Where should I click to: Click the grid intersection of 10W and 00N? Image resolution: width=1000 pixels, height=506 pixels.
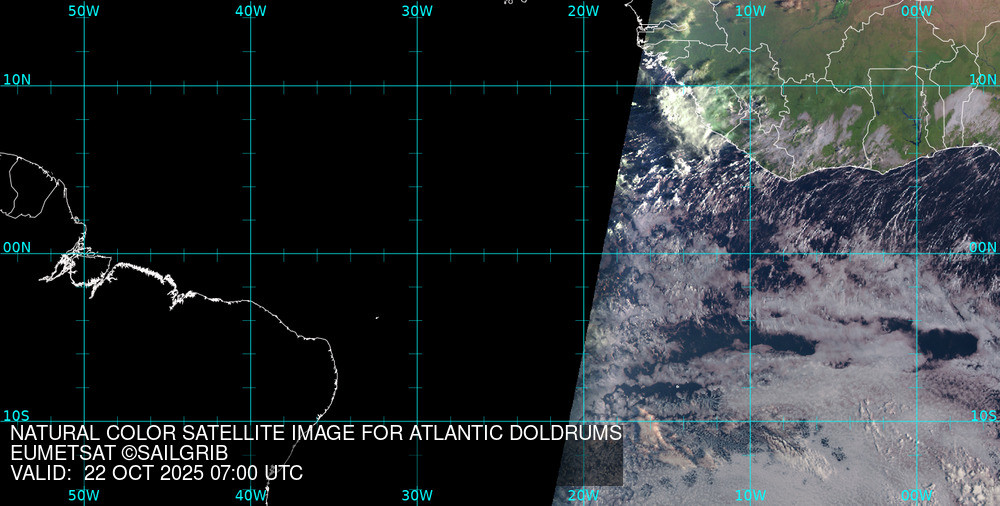tap(750, 253)
